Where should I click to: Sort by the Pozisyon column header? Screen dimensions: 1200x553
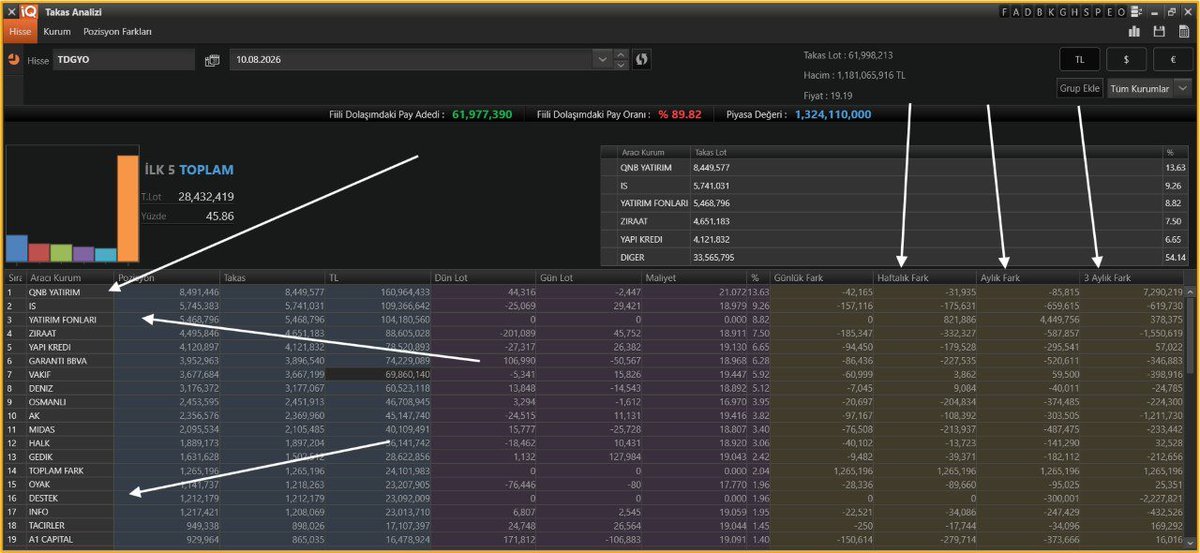click(x=166, y=277)
